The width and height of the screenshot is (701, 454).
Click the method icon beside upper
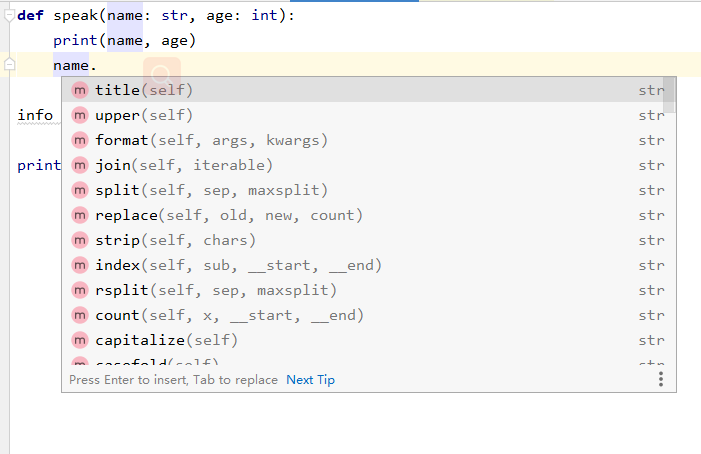click(80, 115)
